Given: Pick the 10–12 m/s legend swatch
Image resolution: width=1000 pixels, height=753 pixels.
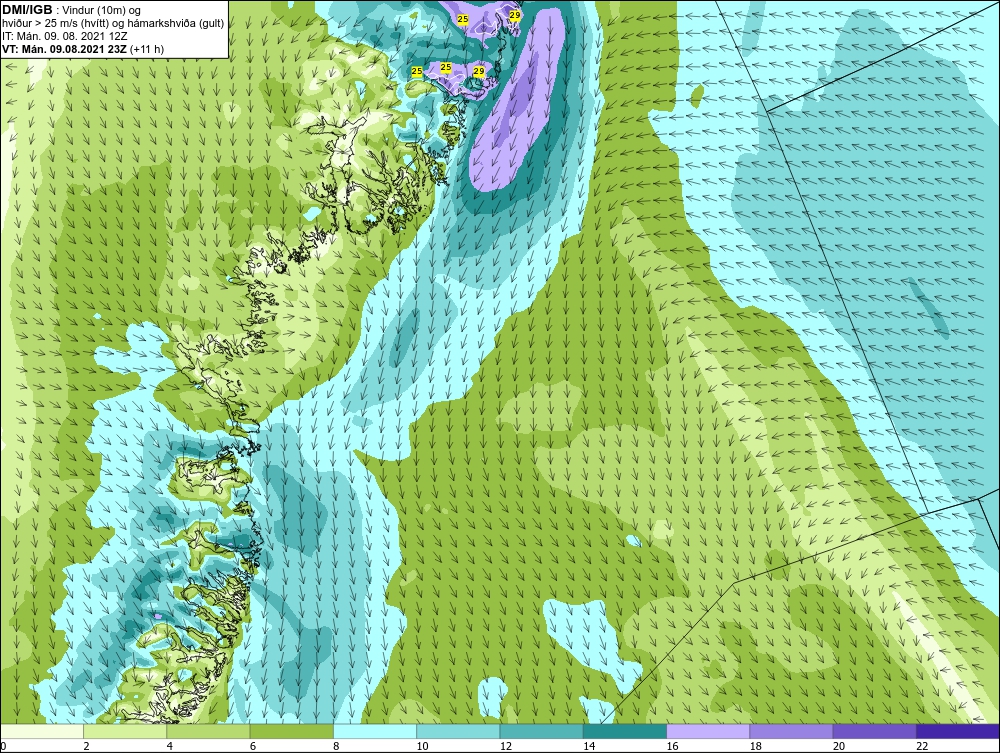Looking at the screenshot, I should tap(458, 731).
